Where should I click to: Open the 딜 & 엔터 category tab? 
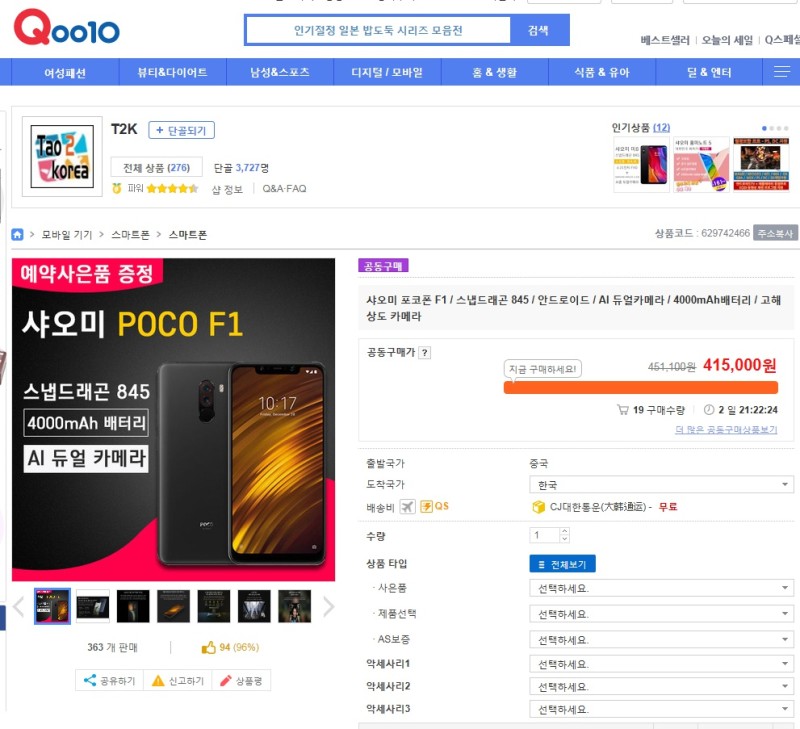click(709, 72)
